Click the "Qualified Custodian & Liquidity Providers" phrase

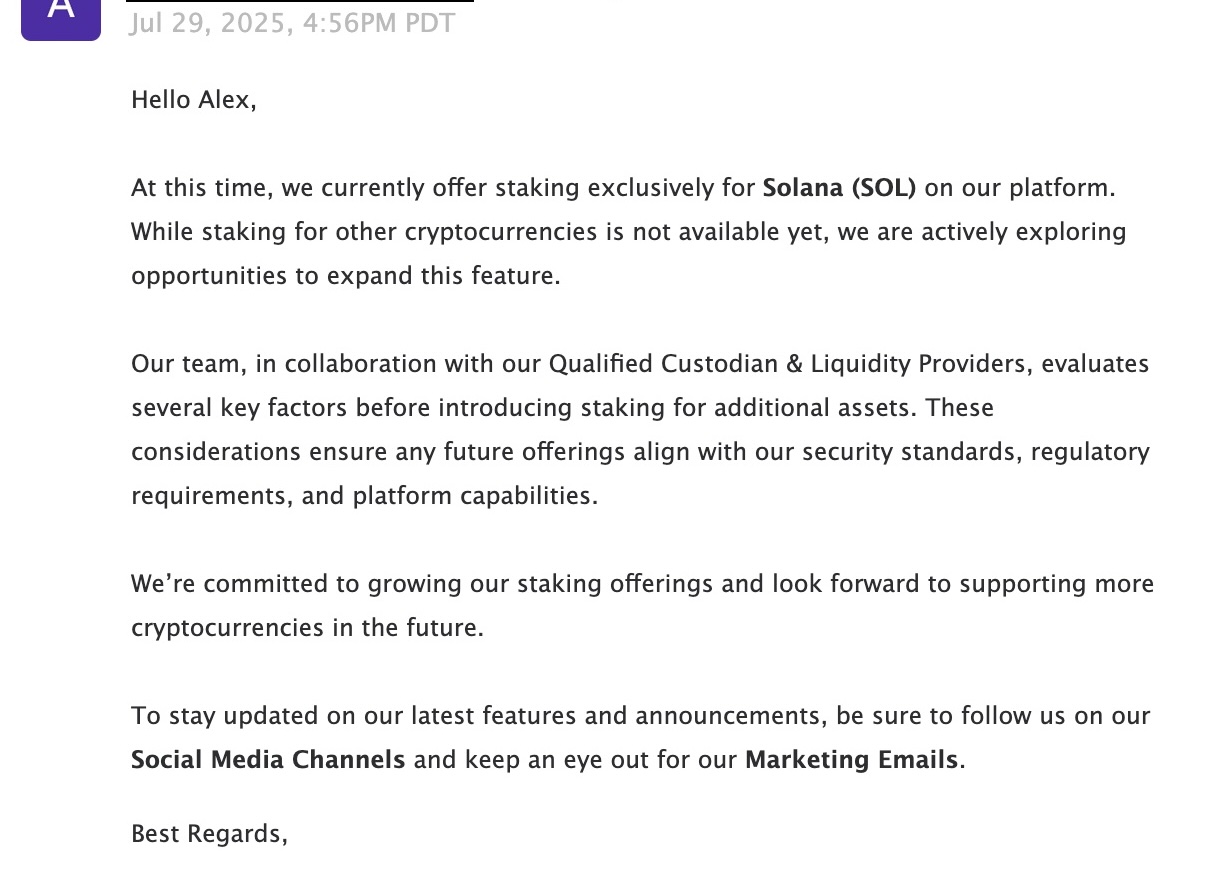789,364
